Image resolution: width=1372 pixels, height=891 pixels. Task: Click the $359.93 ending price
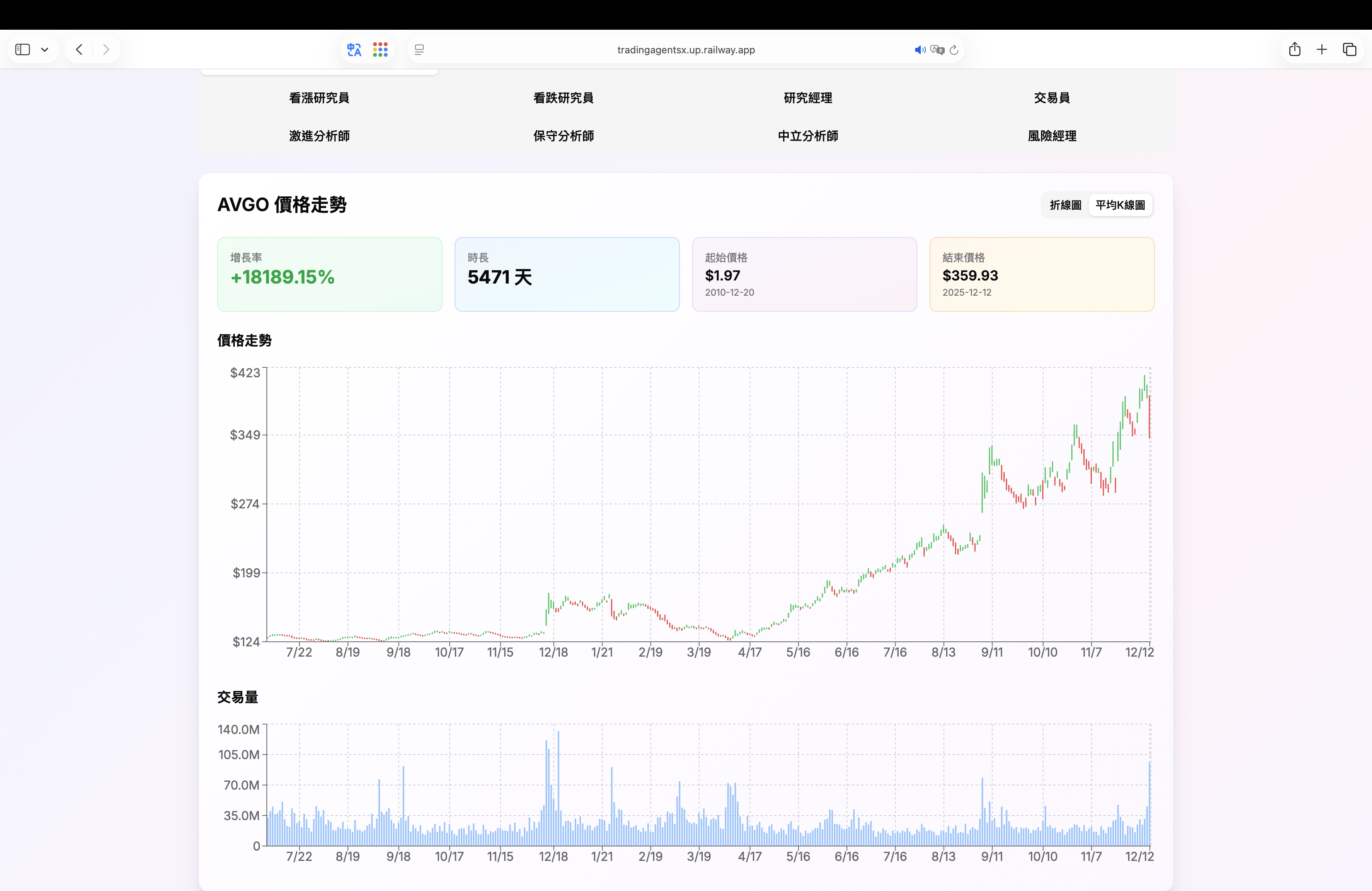(970, 276)
